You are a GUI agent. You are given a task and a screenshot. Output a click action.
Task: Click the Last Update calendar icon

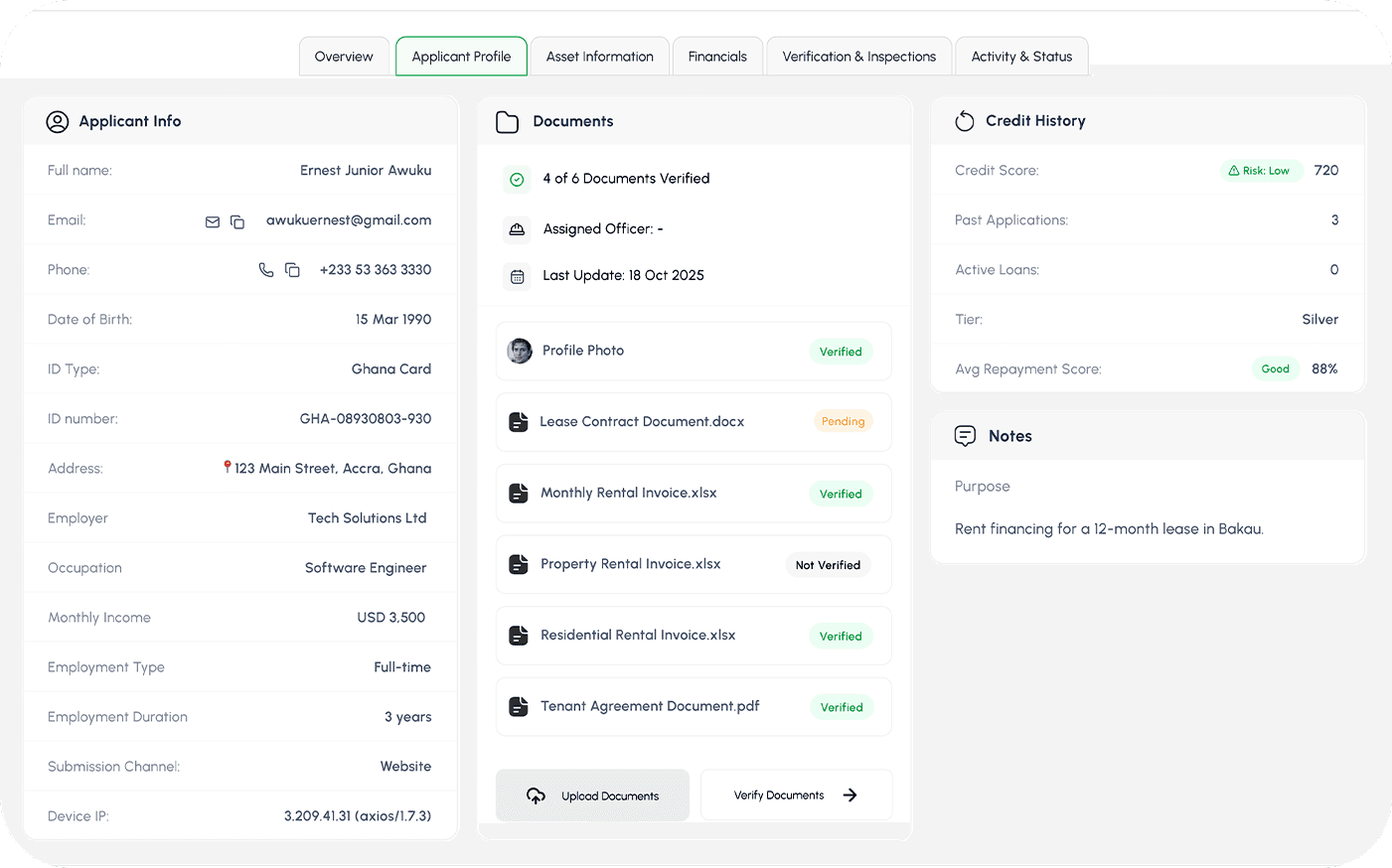coord(517,277)
